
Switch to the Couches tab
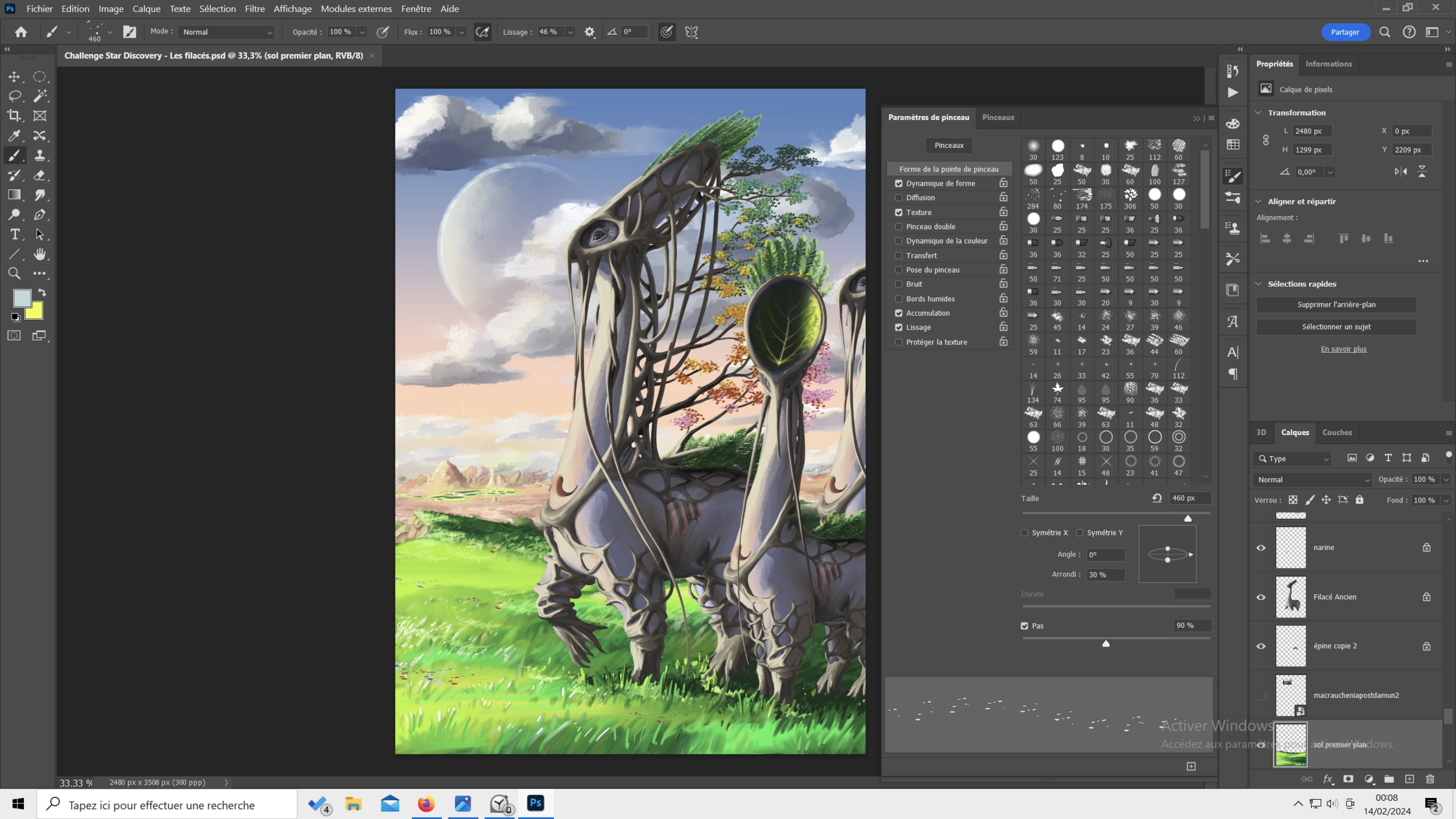click(1337, 432)
